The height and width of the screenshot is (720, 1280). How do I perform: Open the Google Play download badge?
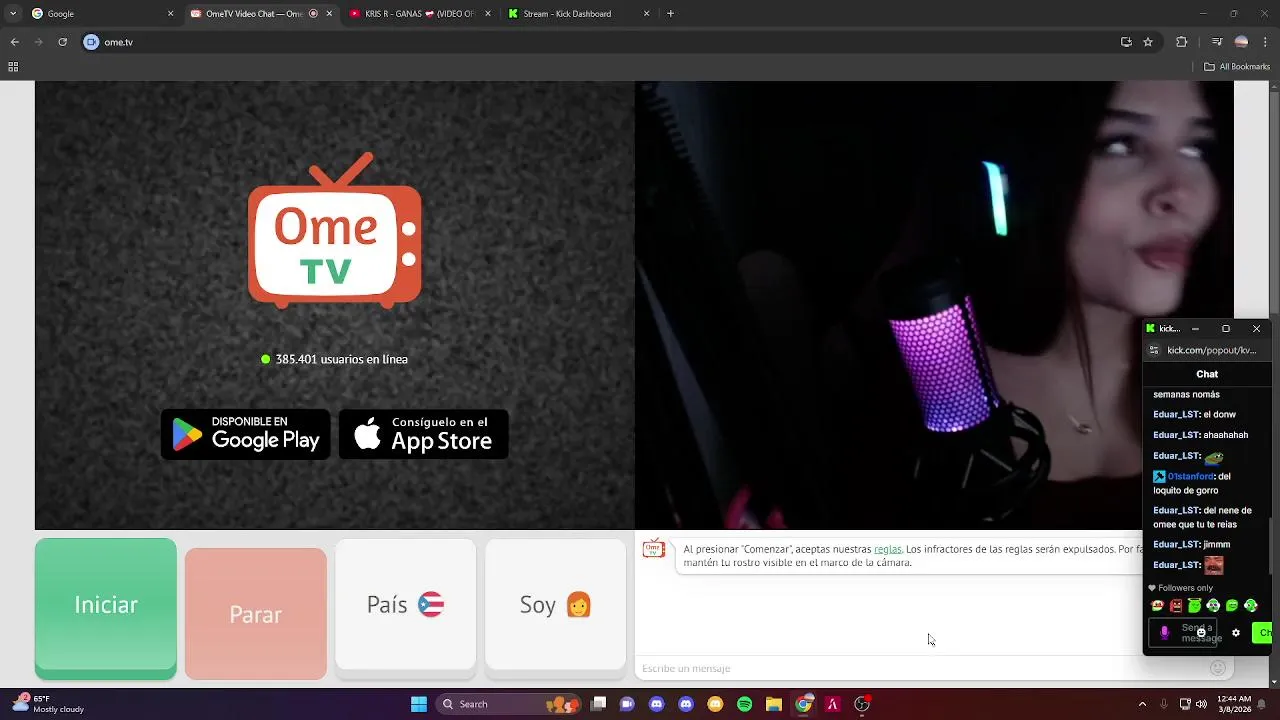coord(246,434)
